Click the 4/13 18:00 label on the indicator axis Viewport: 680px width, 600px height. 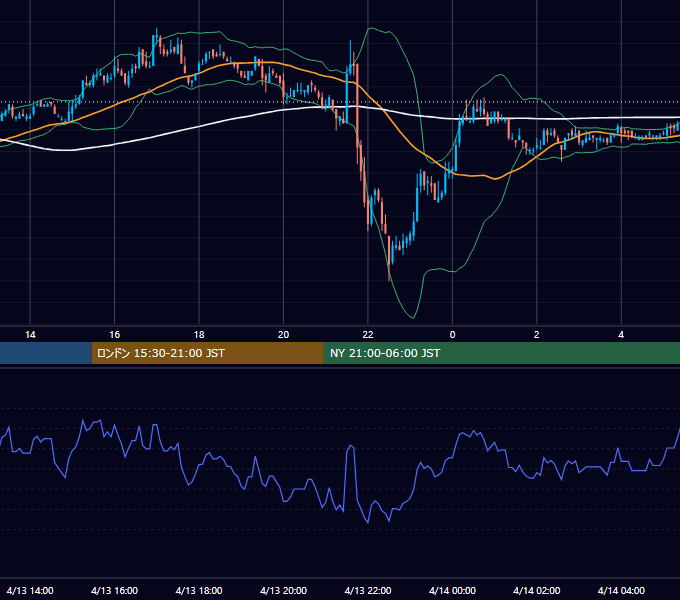(x=199, y=590)
